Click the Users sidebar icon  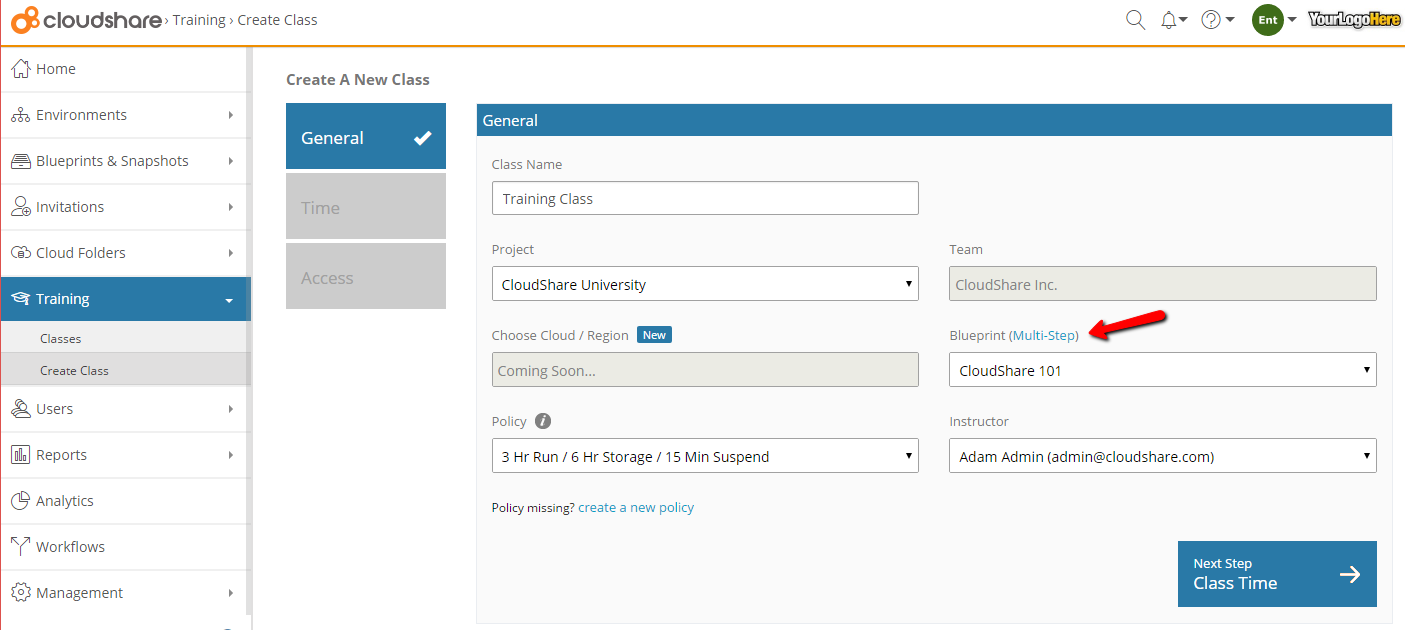click(x=20, y=409)
